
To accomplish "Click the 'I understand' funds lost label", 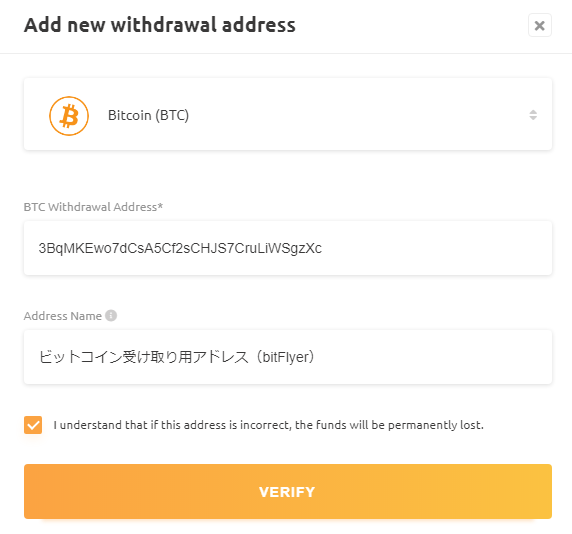I will coord(268,425).
